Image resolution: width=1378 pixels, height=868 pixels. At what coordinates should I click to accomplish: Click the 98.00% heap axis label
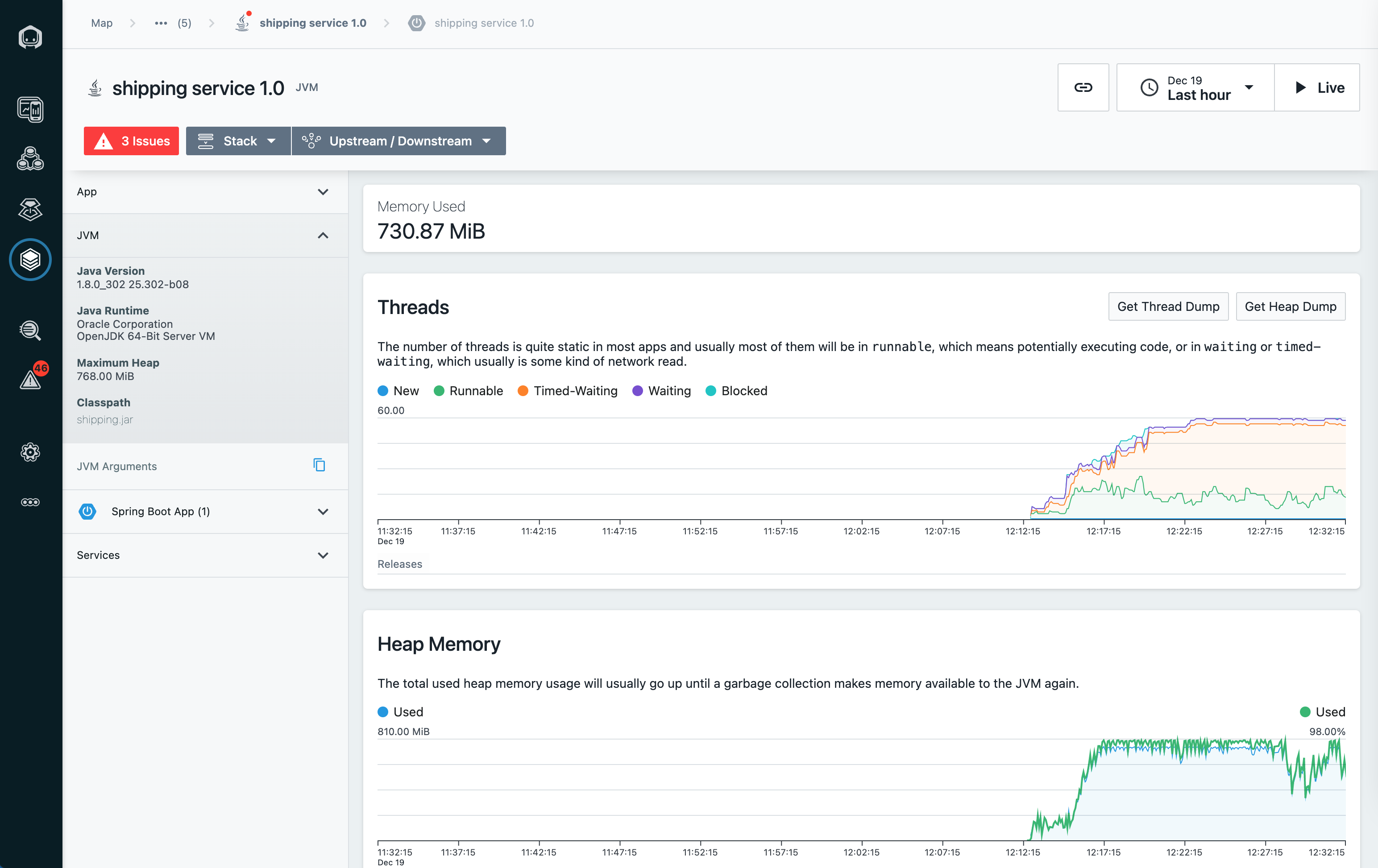[x=1327, y=731]
